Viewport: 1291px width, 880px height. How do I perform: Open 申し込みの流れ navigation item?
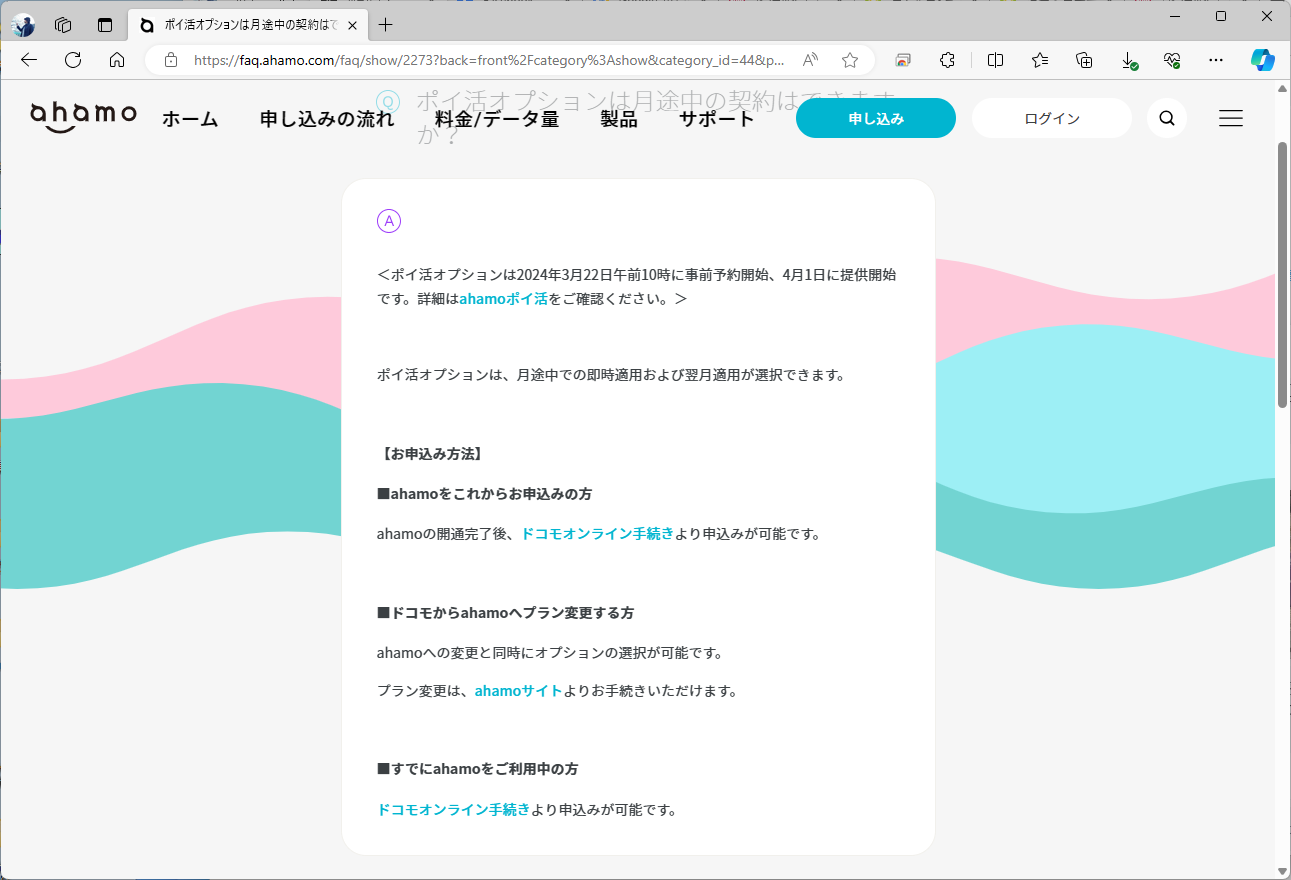click(x=327, y=119)
